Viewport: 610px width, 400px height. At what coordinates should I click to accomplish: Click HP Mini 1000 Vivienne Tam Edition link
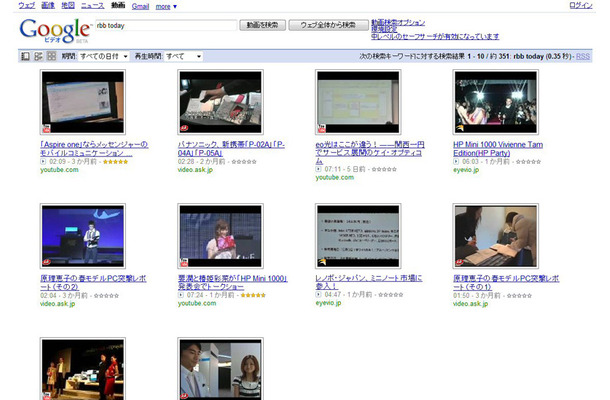[x=498, y=149]
